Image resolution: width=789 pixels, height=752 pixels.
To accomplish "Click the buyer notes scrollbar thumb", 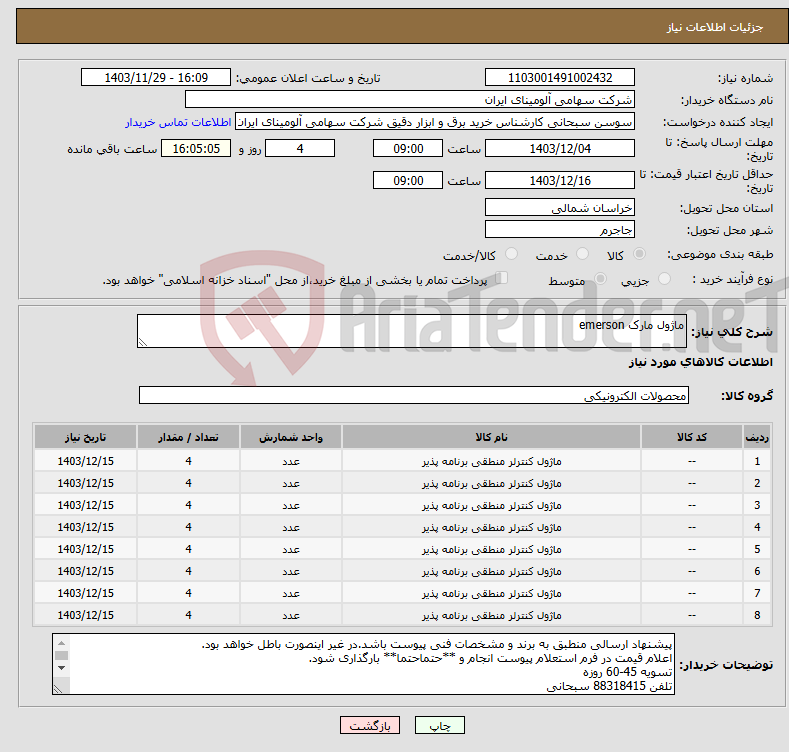I will tap(61, 655).
